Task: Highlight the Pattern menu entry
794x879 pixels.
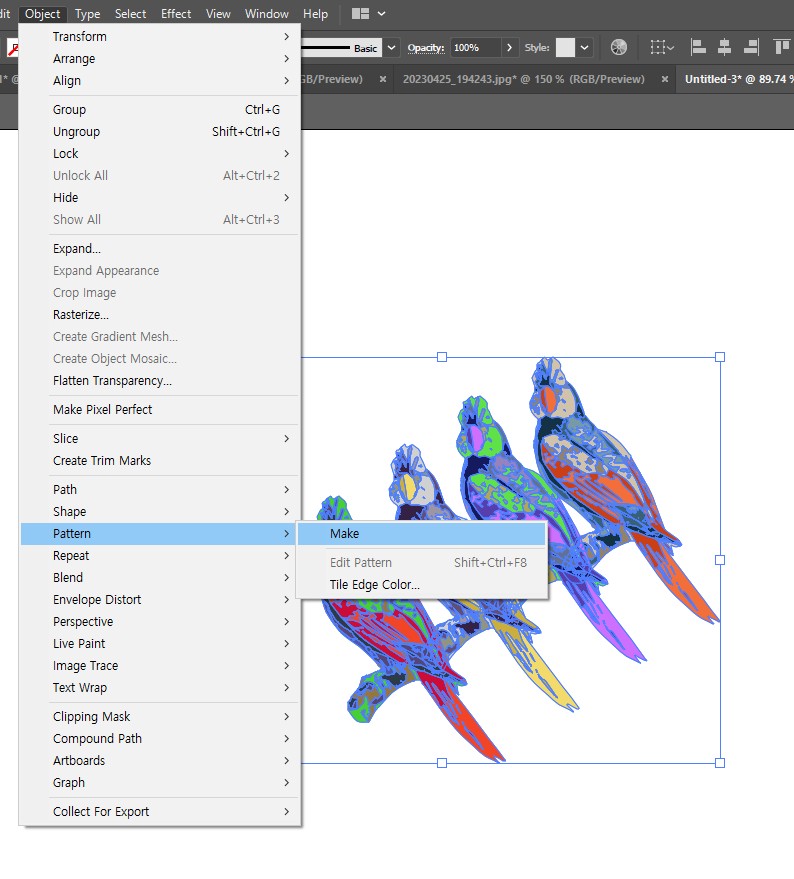Action: point(160,534)
